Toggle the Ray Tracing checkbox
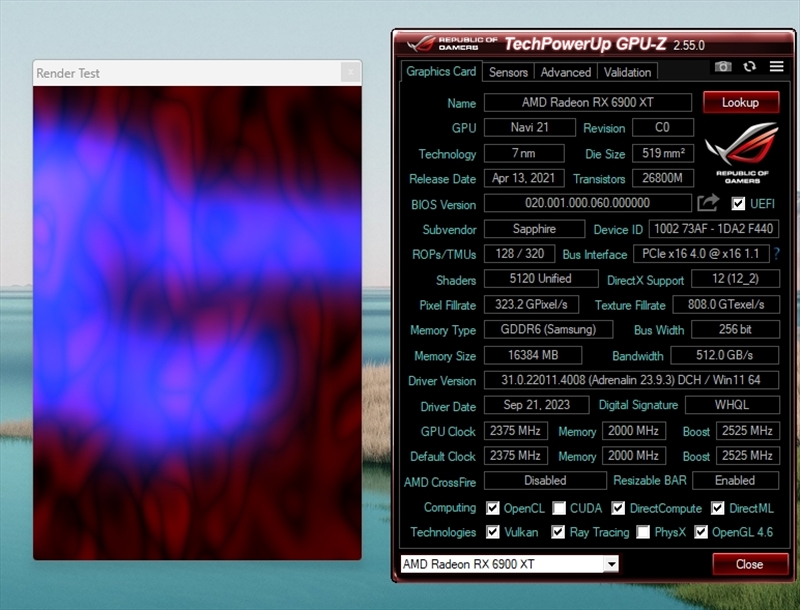Viewport: 800px width, 610px height. 558,532
